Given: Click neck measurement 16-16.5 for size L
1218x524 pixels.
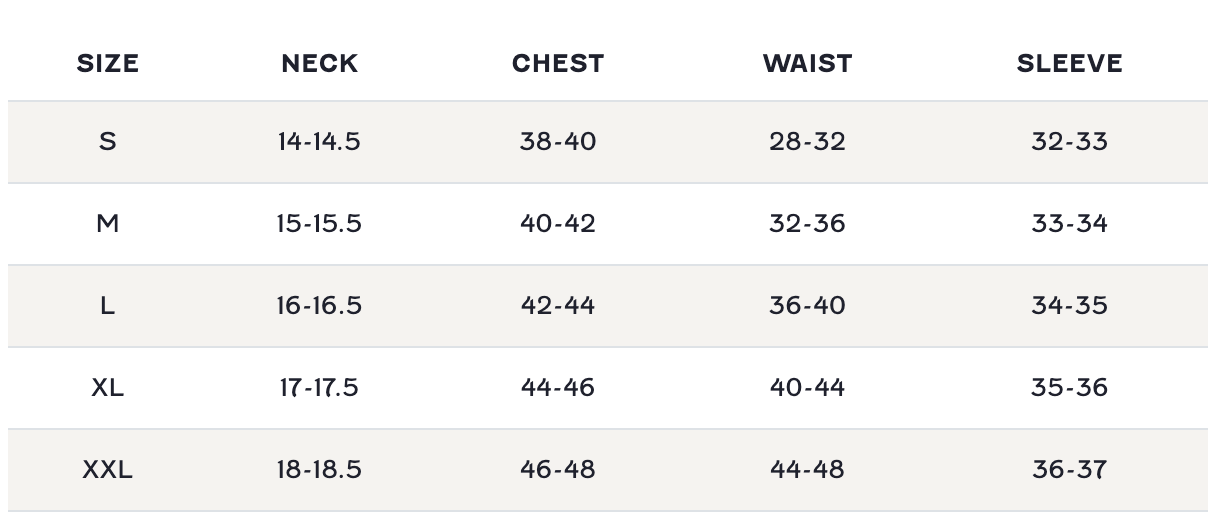Looking at the screenshot, I should [x=319, y=305].
